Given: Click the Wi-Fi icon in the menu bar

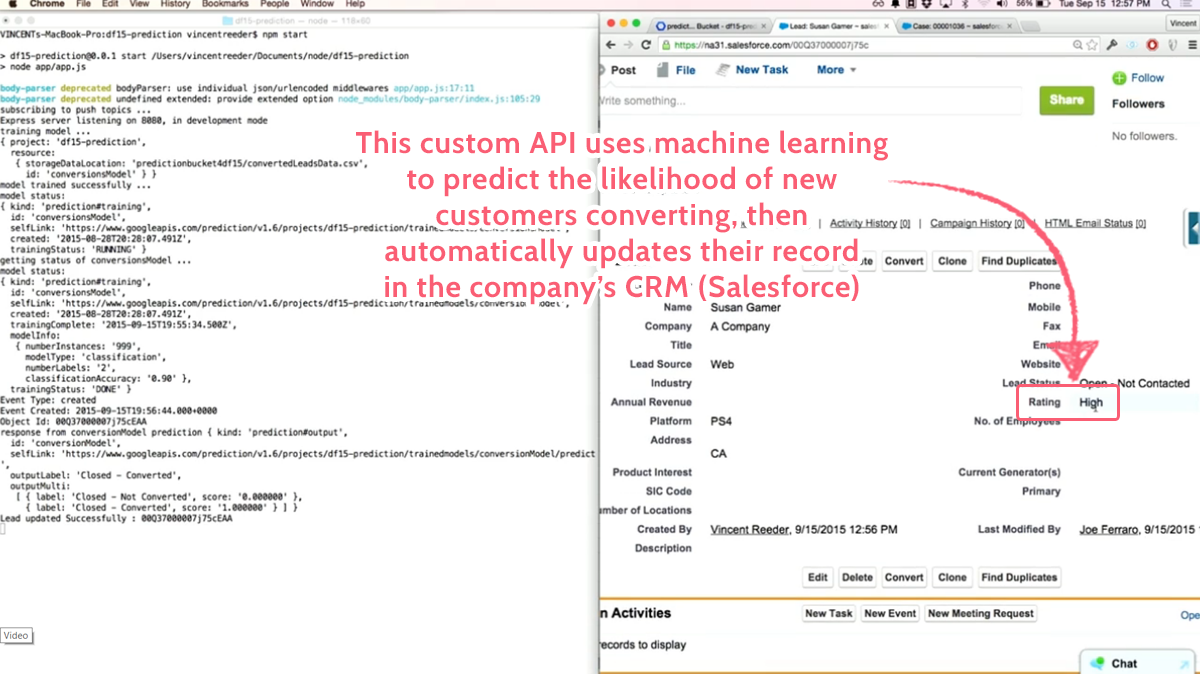Looking at the screenshot, I should pos(984,4).
